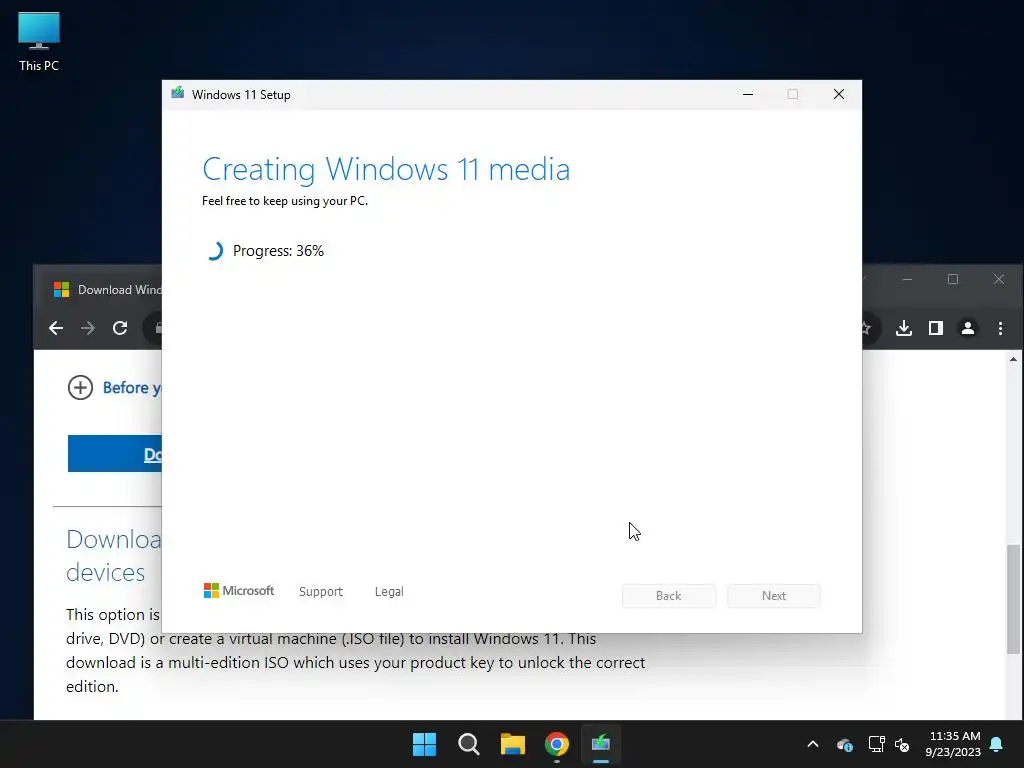Click the Microsoft logo in Setup footer
Screen dimensions: 1024x768
(239, 590)
